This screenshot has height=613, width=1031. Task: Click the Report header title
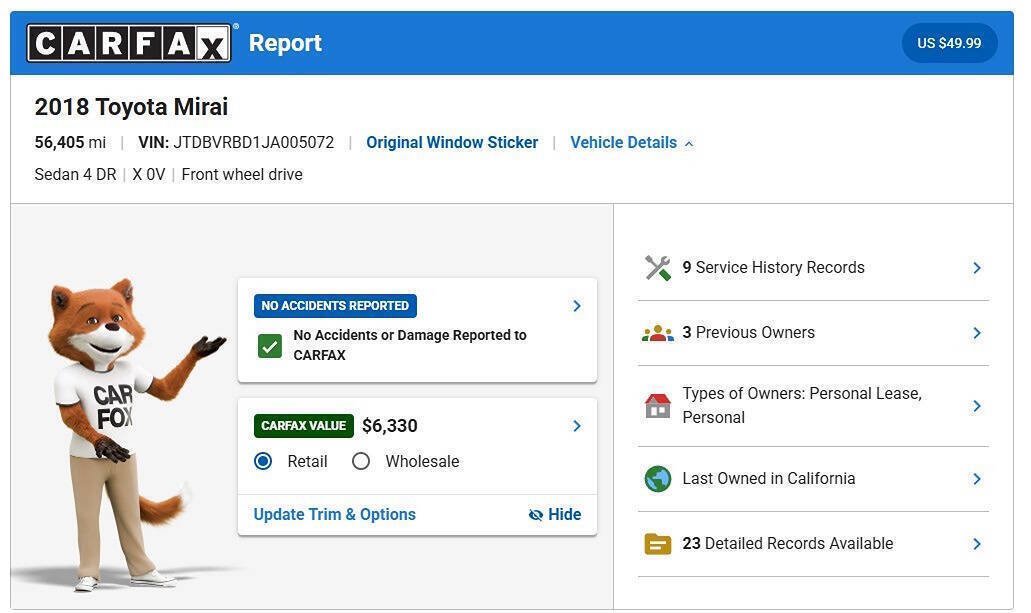coord(285,43)
